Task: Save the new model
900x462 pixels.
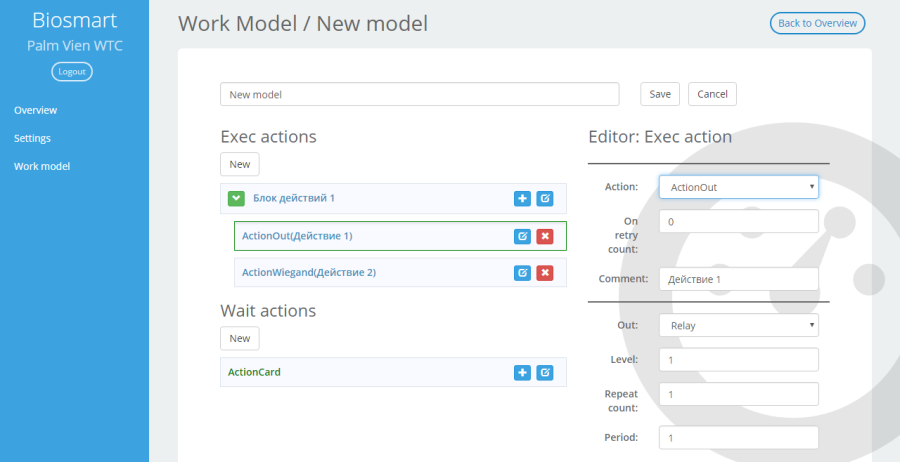Action: (x=660, y=94)
